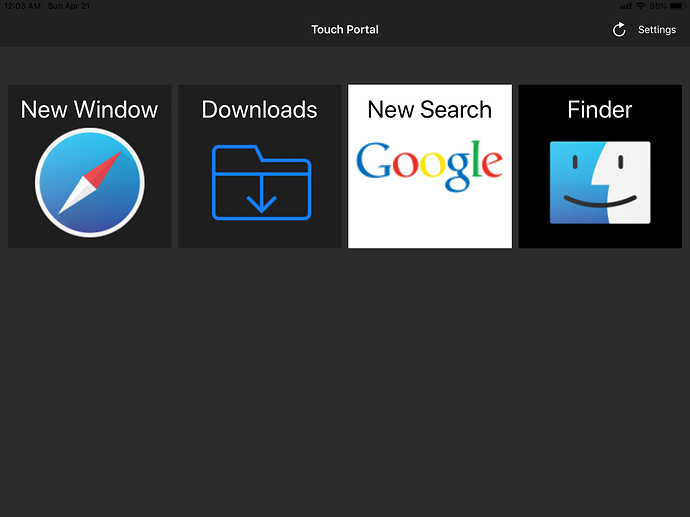Tap the Google logo New Search button

(429, 166)
